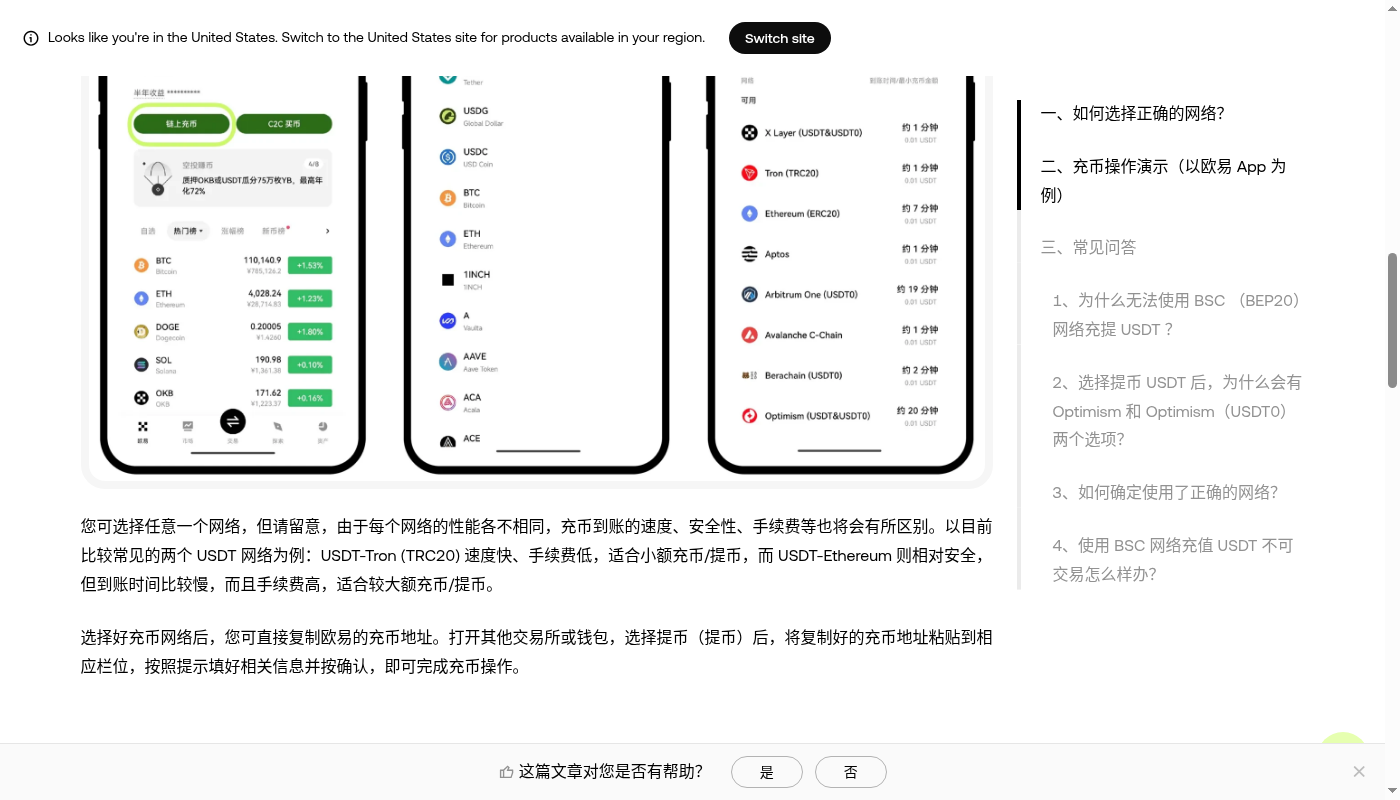Click the USDC USD Coin icon

click(x=448, y=157)
